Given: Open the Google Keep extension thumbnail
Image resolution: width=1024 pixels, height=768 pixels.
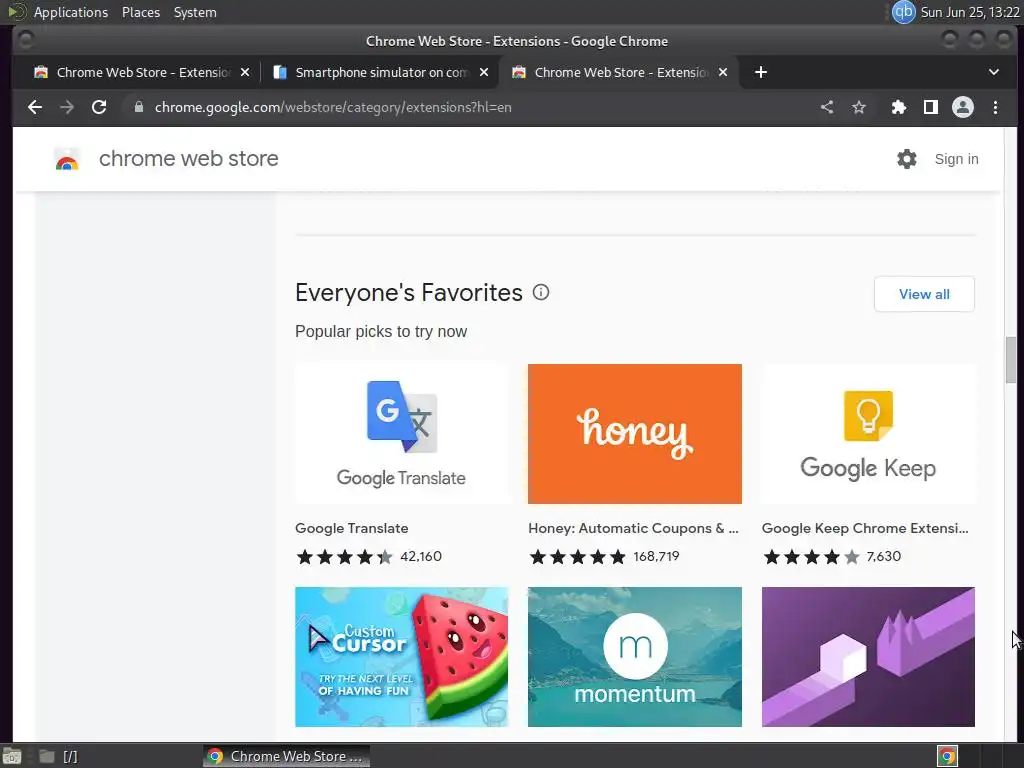Looking at the screenshot, I should (868, 434).
